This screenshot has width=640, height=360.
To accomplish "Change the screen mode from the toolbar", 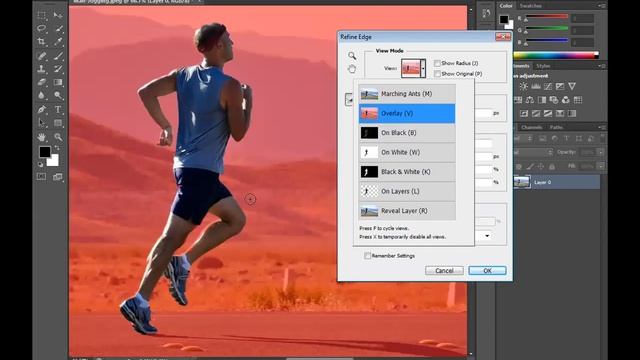I will click(58, 177).
